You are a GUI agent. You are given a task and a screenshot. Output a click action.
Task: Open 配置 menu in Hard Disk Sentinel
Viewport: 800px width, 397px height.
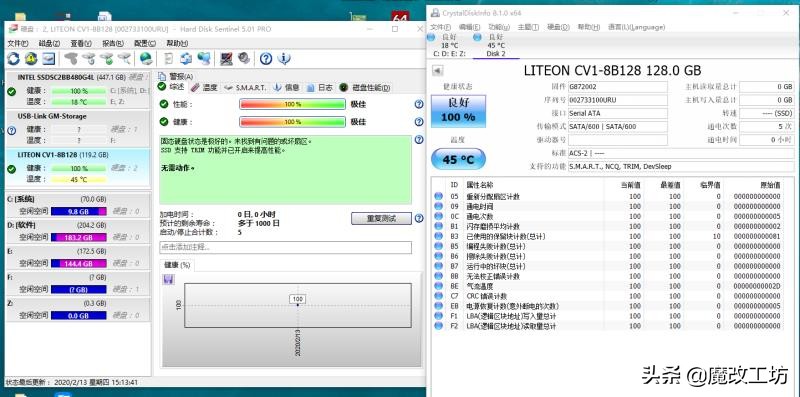145,43
